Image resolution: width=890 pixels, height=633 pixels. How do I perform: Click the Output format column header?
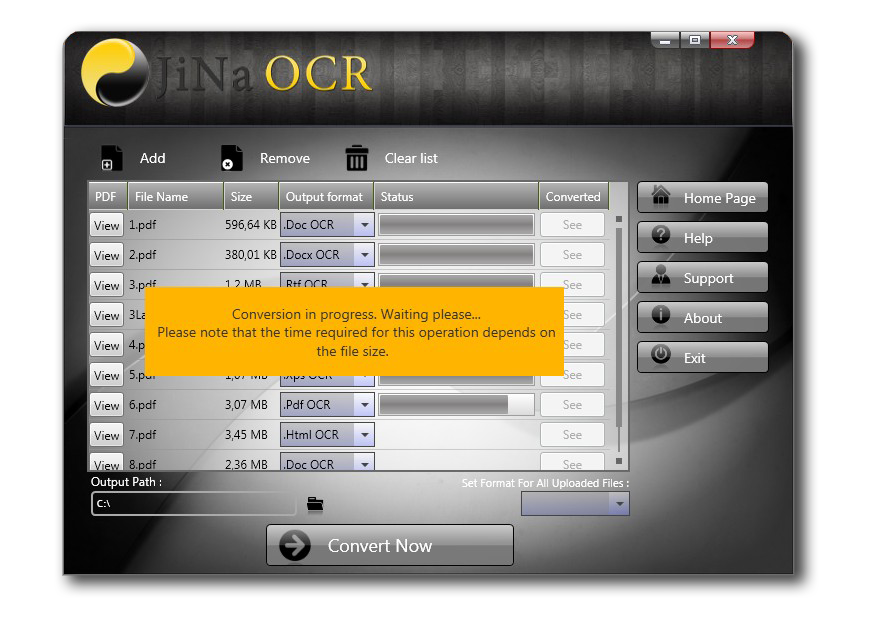tap(326, 196)
